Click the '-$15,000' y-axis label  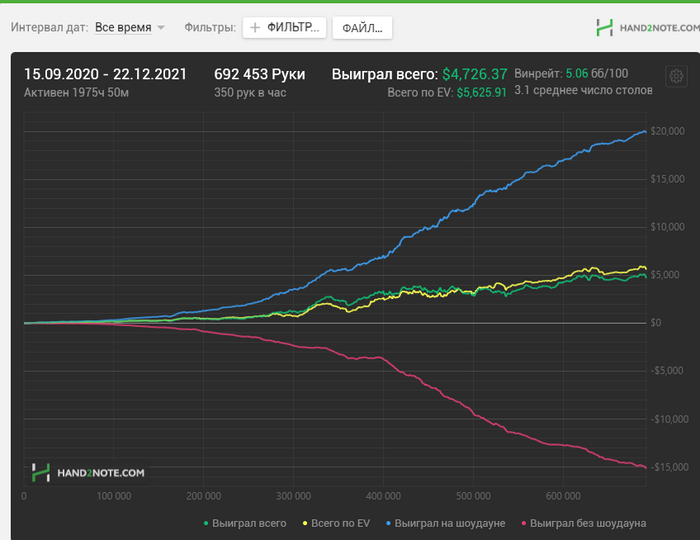click(669, 467)
